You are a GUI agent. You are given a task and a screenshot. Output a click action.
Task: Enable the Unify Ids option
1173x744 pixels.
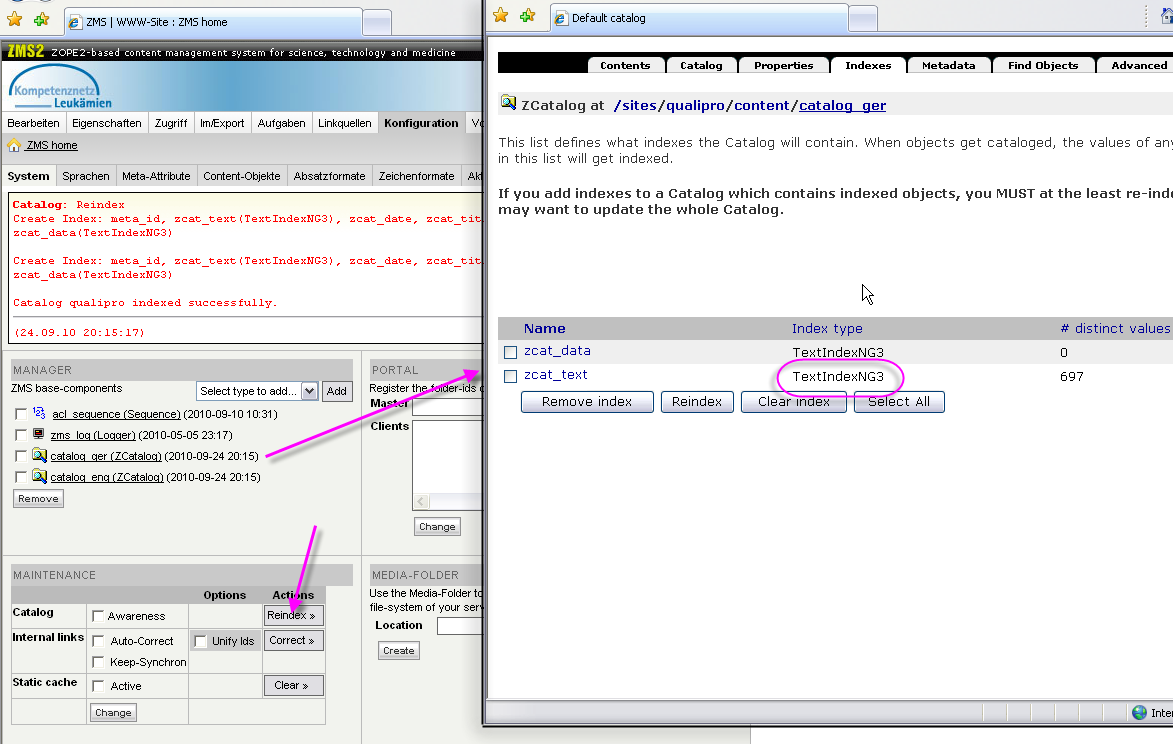200,641
